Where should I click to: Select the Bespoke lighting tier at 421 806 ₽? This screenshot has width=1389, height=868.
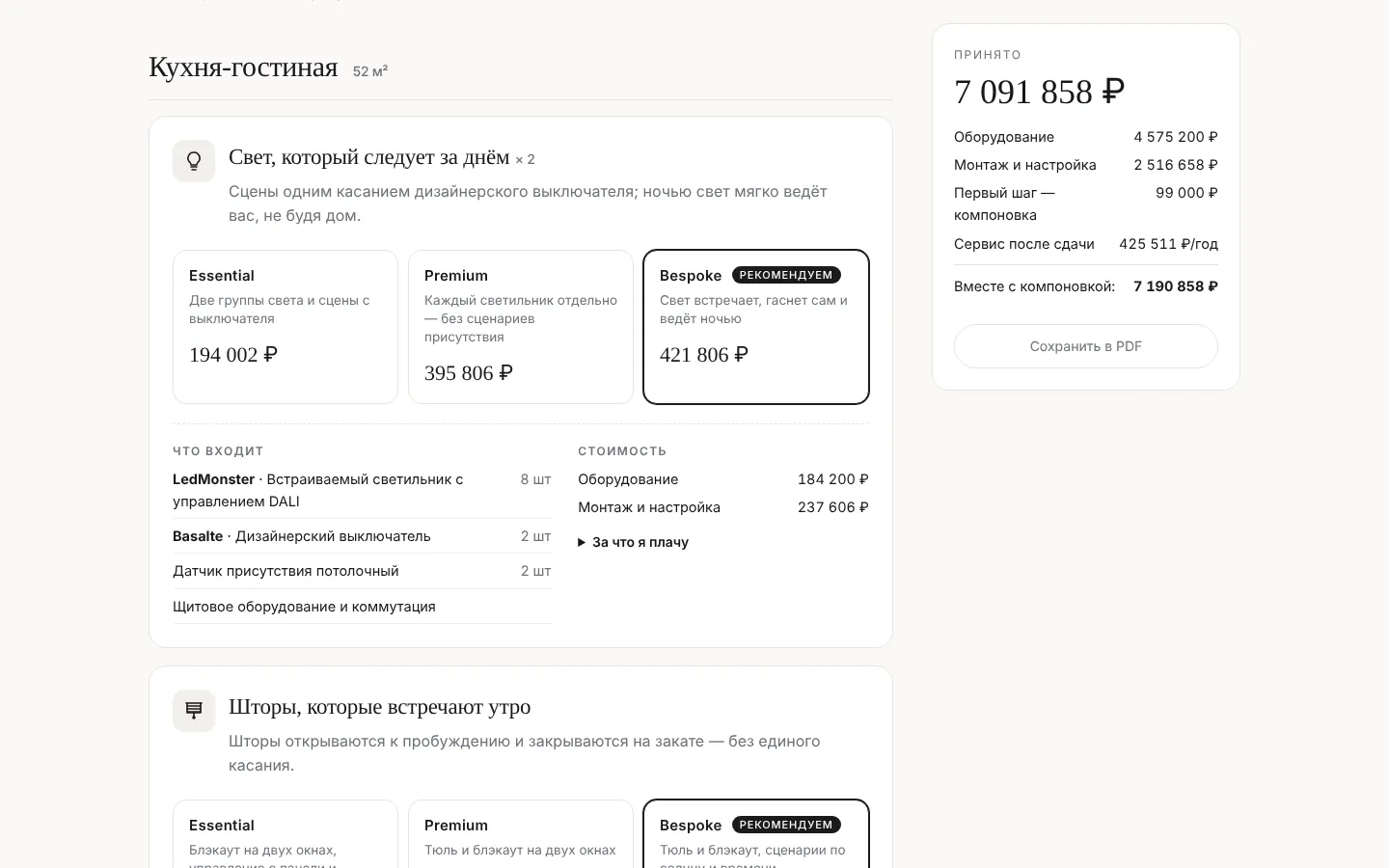pyautogui.click(x=756, y=327)
